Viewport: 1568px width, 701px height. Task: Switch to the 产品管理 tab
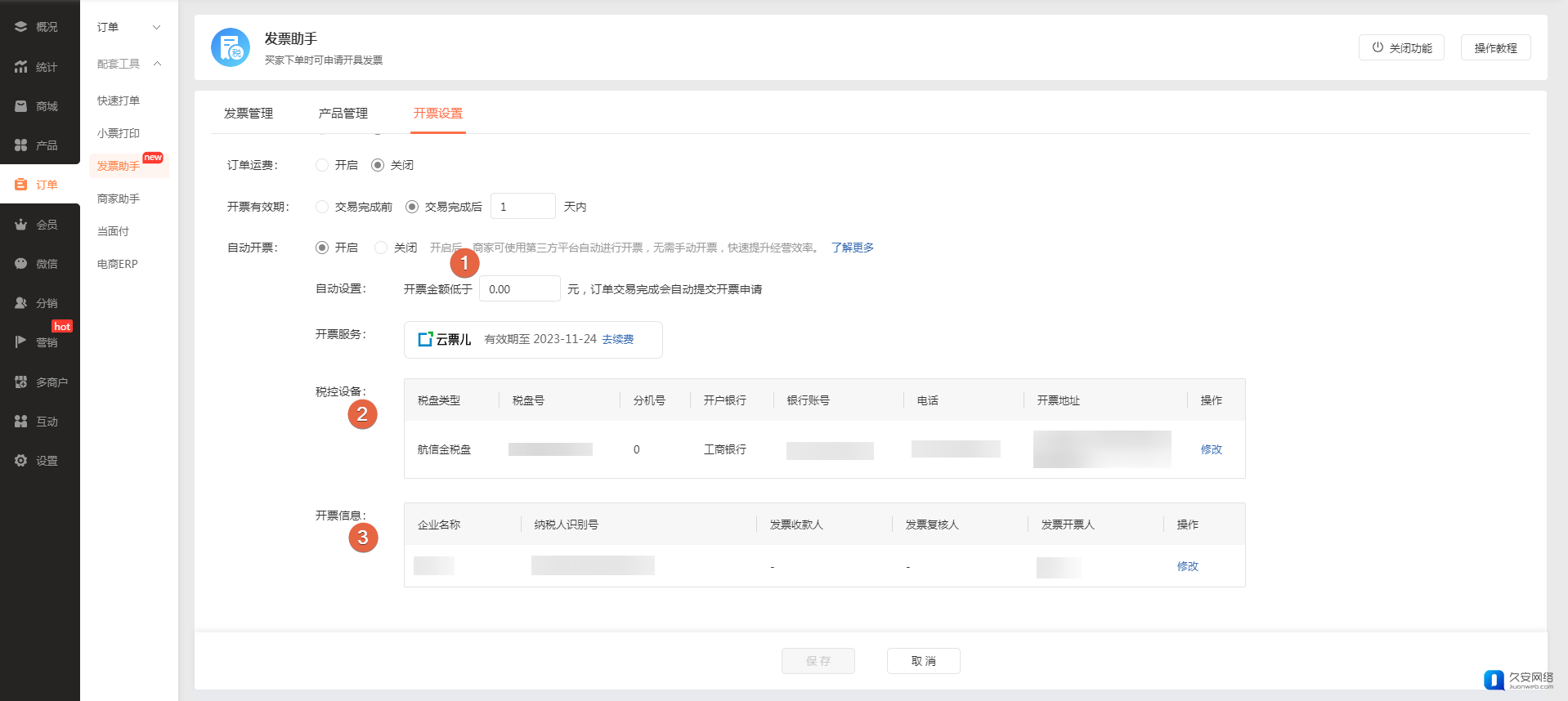tap(343, 114)
